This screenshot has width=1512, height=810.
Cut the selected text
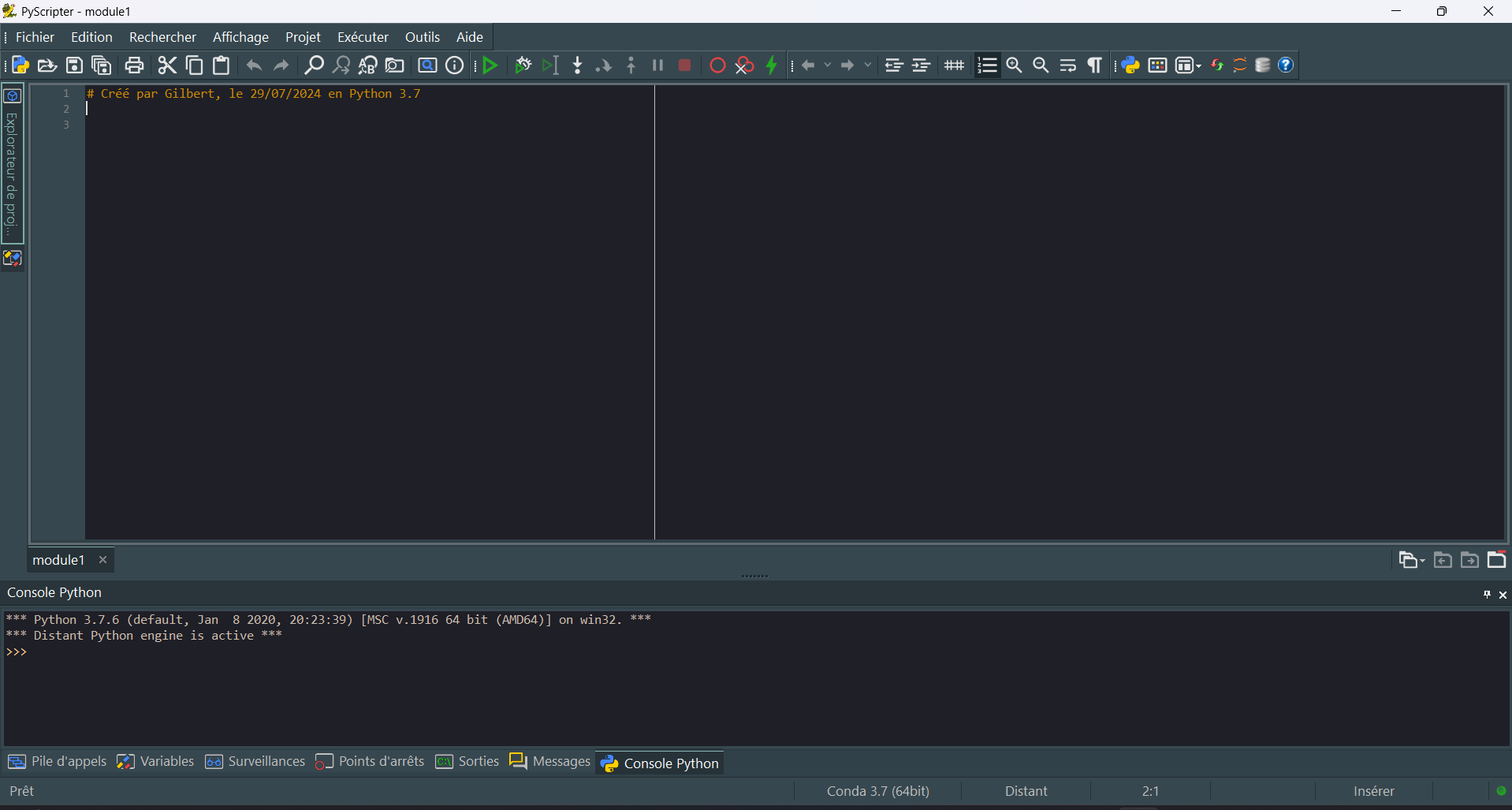click(x=167, y=65)
